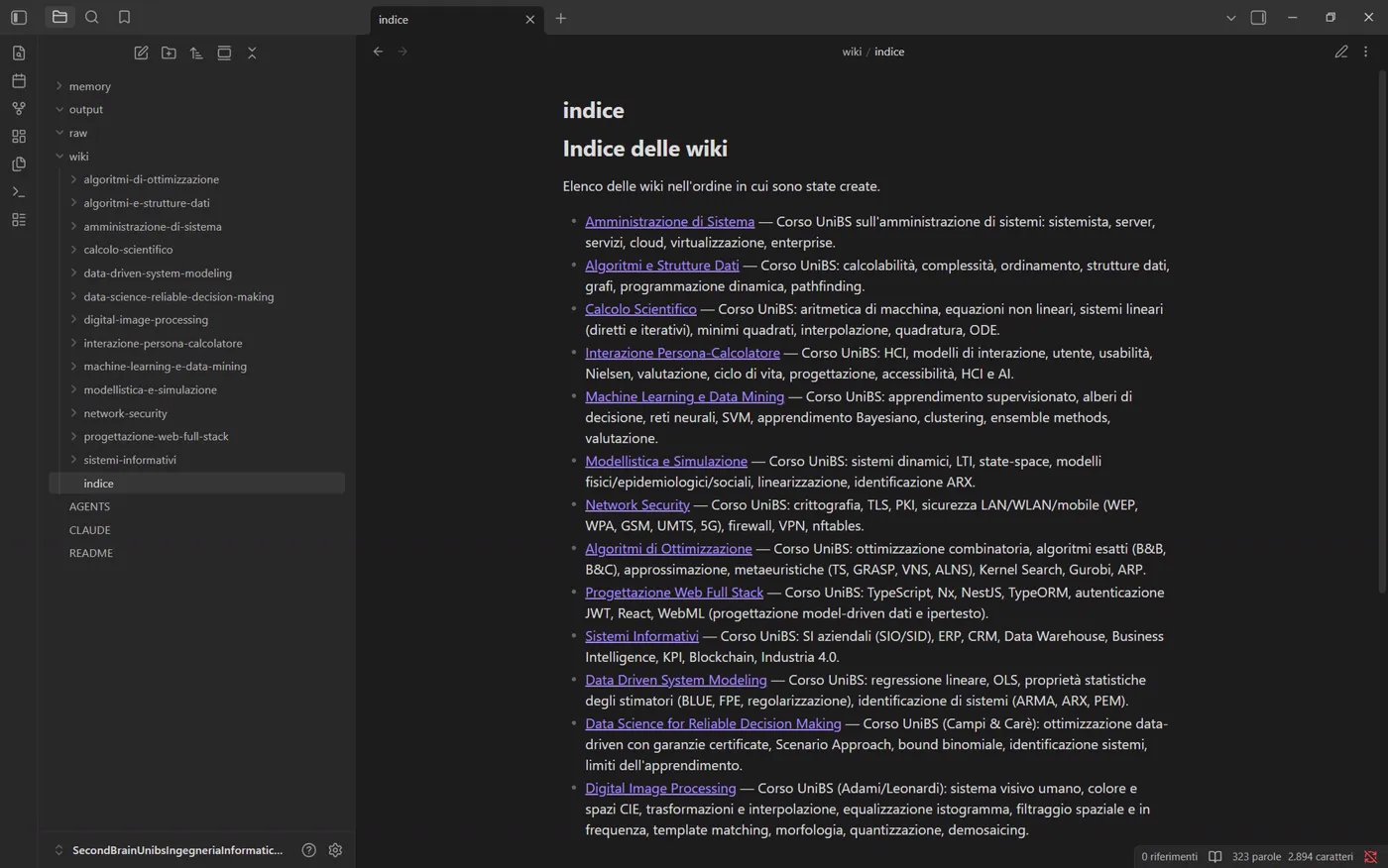The image size is (1388, 868).
Task: Collapse the wiki folder chevron
Action: pos(59,156)
